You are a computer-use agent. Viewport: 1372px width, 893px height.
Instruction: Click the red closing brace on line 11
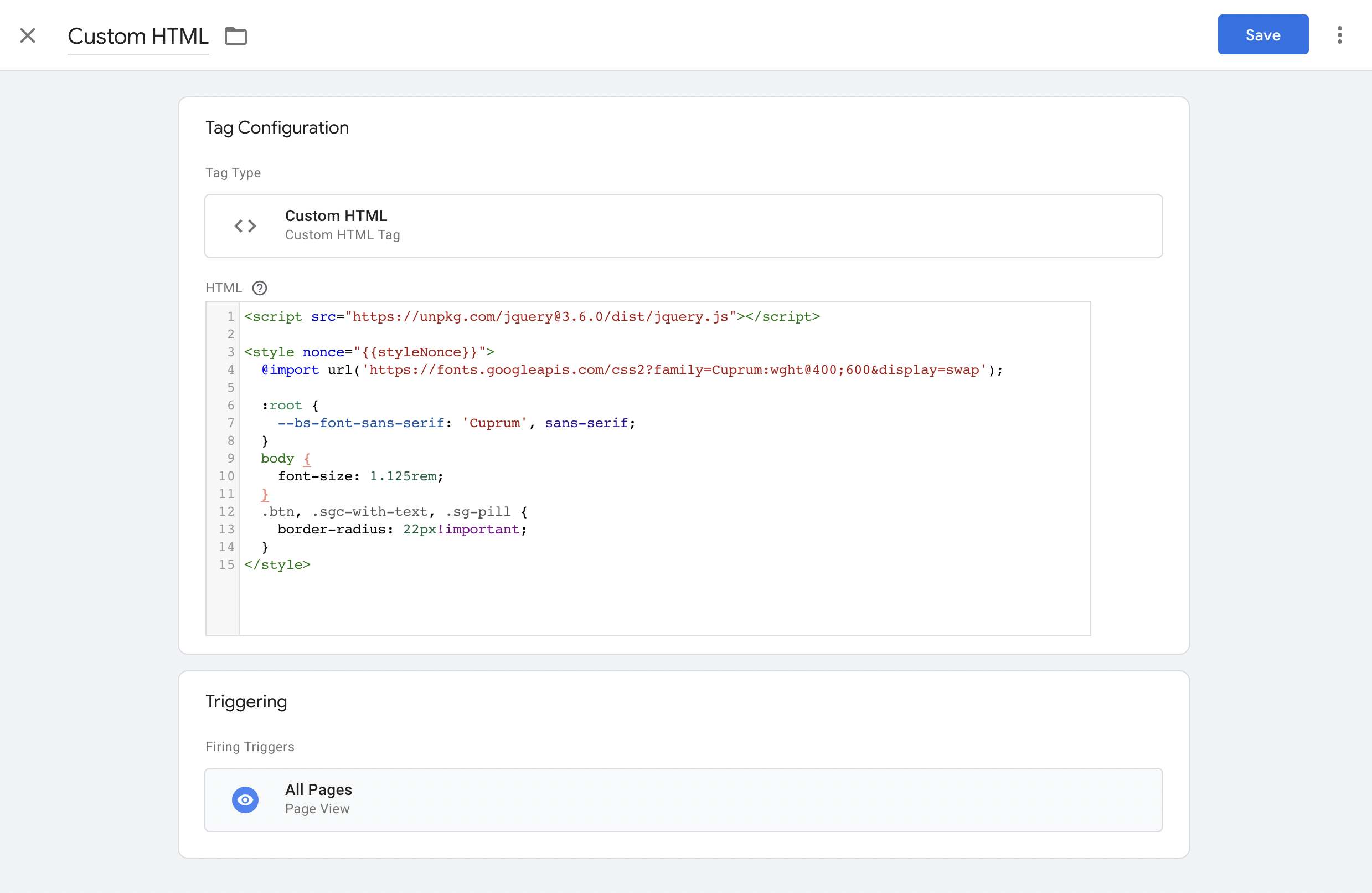(265, 494)
